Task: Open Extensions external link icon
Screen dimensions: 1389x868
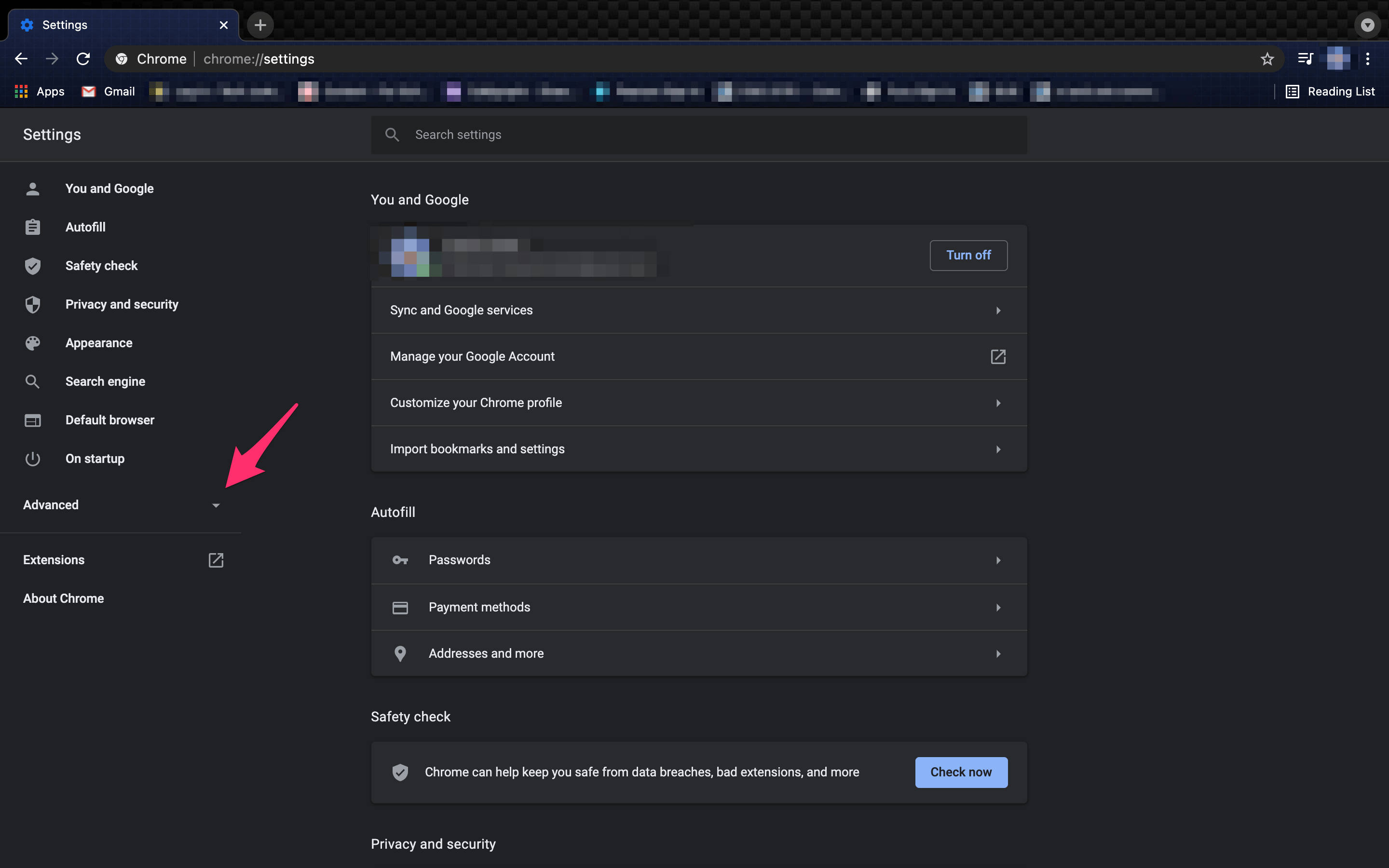Action: pos(216,560)
